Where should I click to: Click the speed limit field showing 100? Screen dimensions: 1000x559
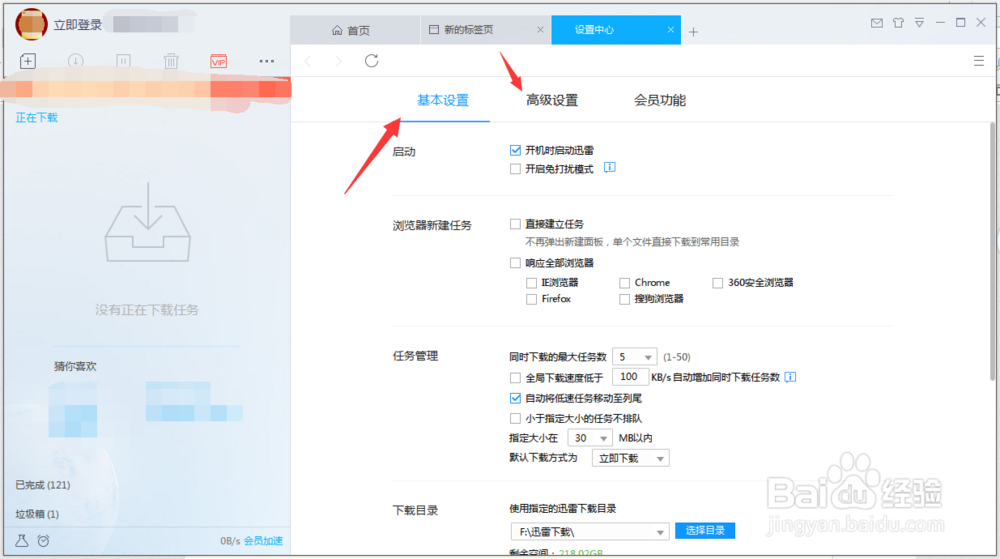coord(630,377)
